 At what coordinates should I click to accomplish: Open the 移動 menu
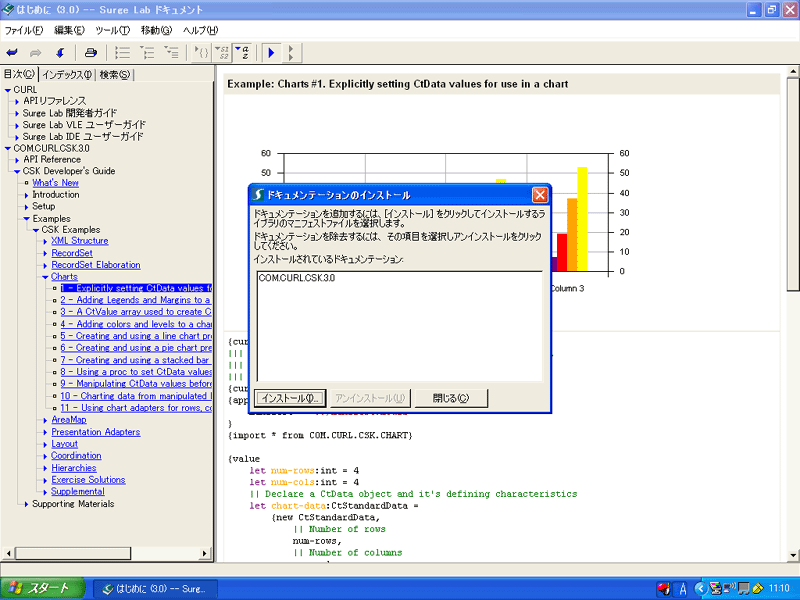pos(156,31)
